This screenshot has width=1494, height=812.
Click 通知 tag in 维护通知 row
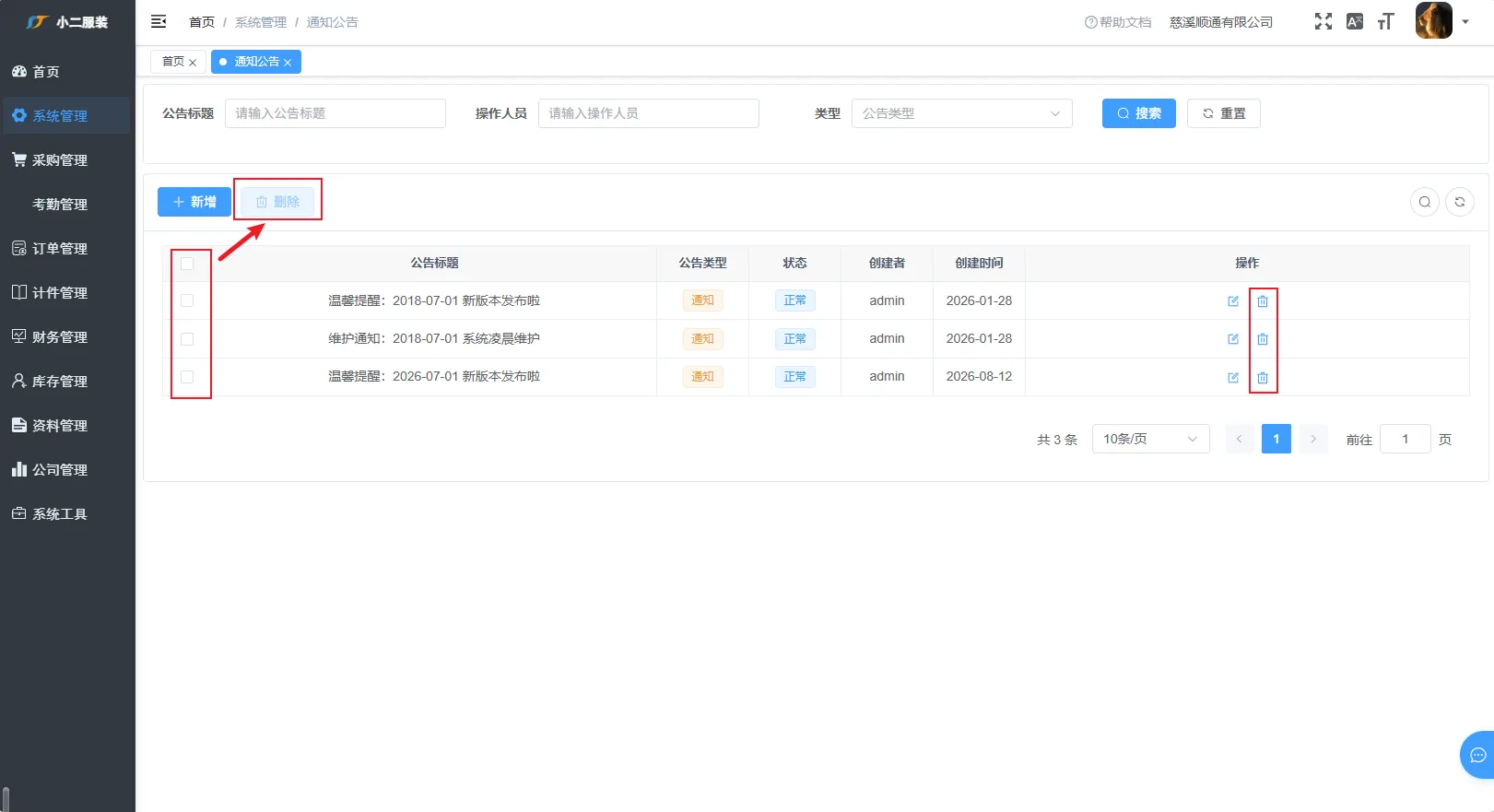click(x=702, y=339)
